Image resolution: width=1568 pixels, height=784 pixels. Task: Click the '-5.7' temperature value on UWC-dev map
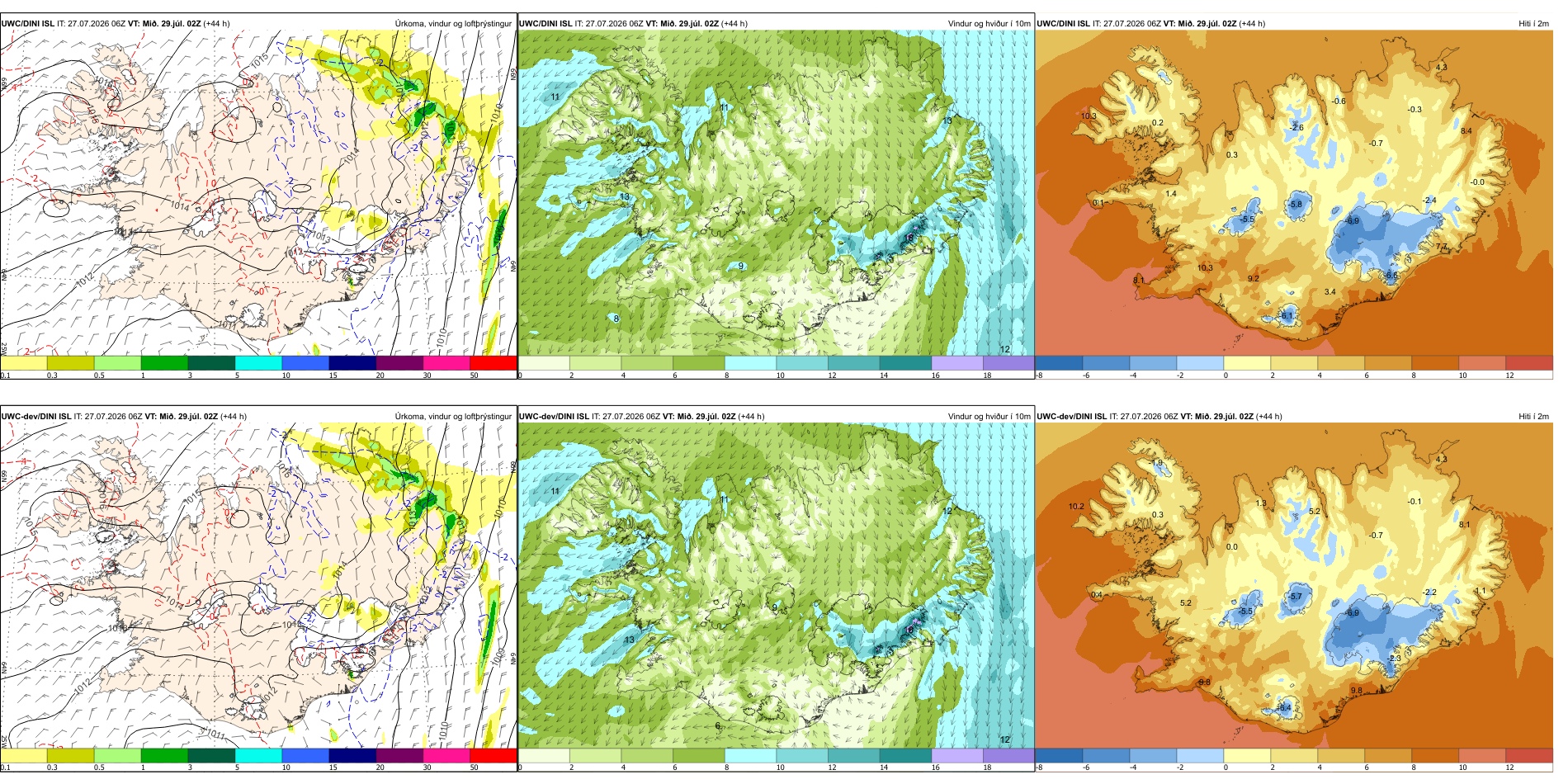point(1295,597)
